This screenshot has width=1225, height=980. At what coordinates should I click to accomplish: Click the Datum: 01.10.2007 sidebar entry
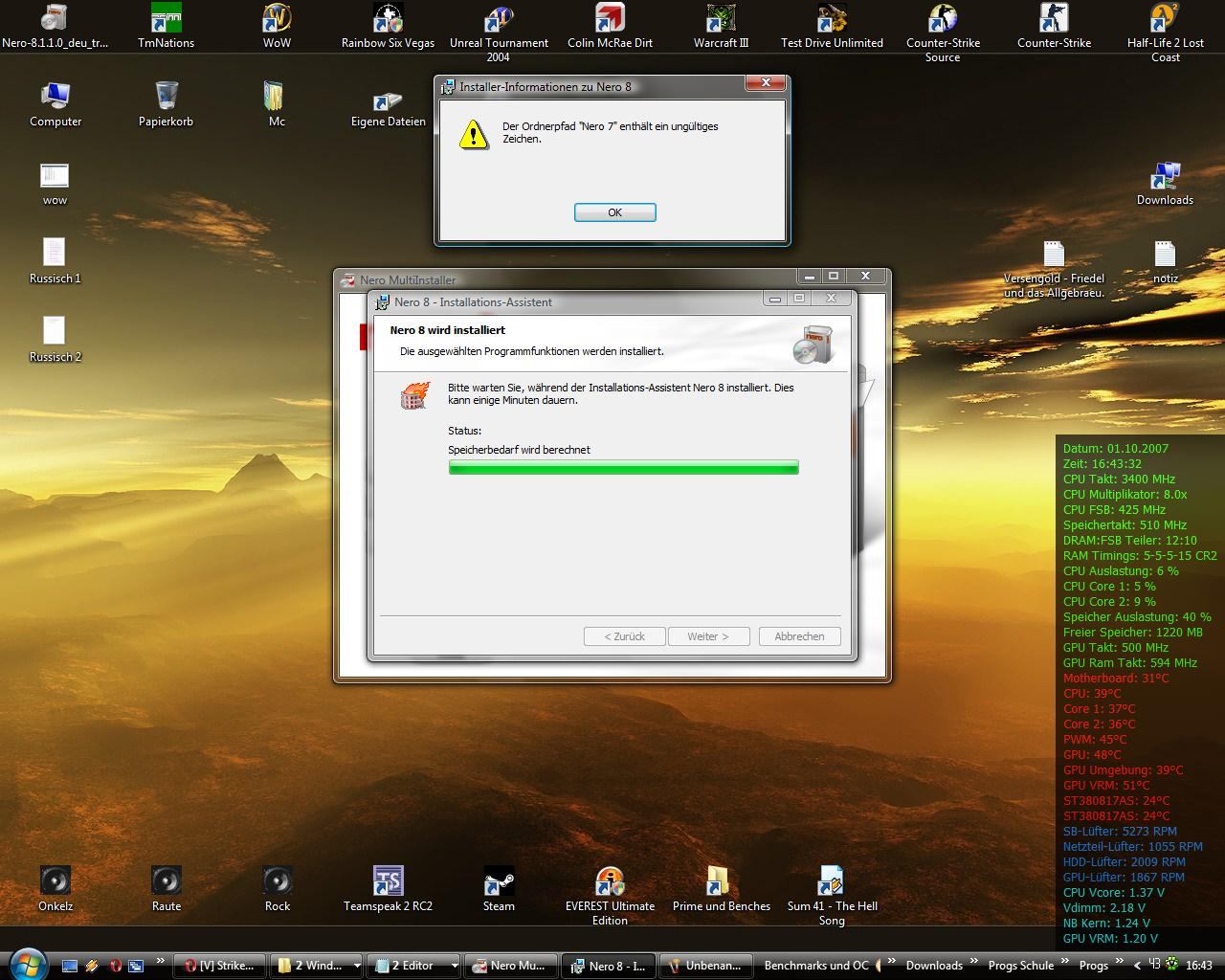click(1115, 448)
